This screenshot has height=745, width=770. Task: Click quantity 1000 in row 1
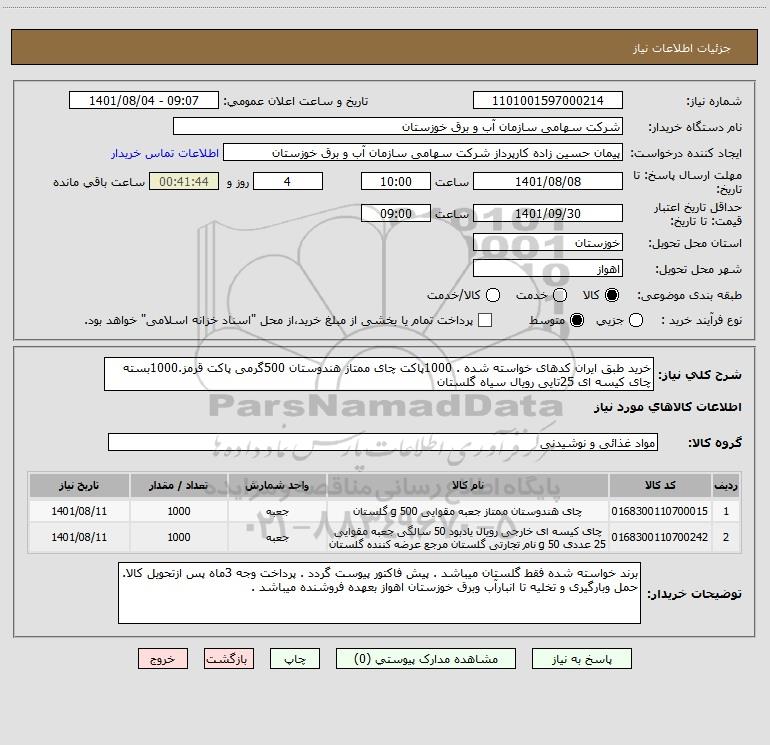tap(179, 511)
